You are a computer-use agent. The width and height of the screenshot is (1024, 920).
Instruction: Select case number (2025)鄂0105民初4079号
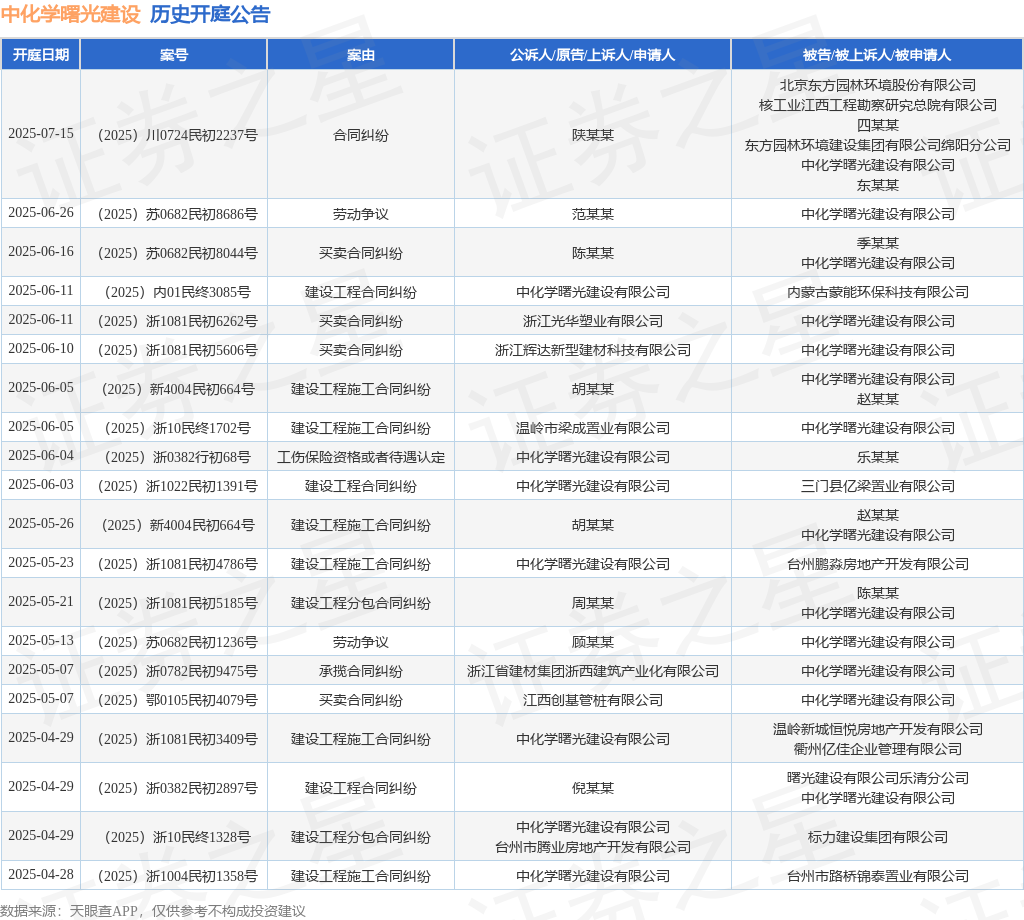pos(178,700)
